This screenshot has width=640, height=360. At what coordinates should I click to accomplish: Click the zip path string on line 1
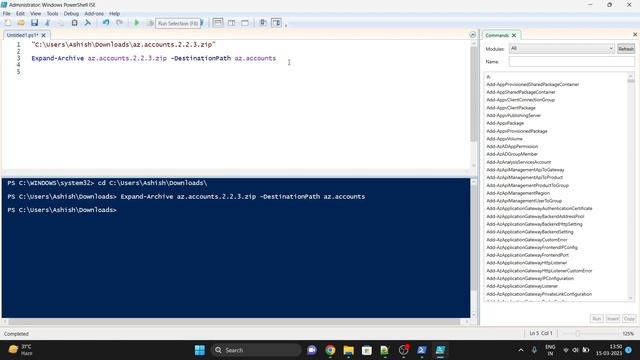pos(123,44)
